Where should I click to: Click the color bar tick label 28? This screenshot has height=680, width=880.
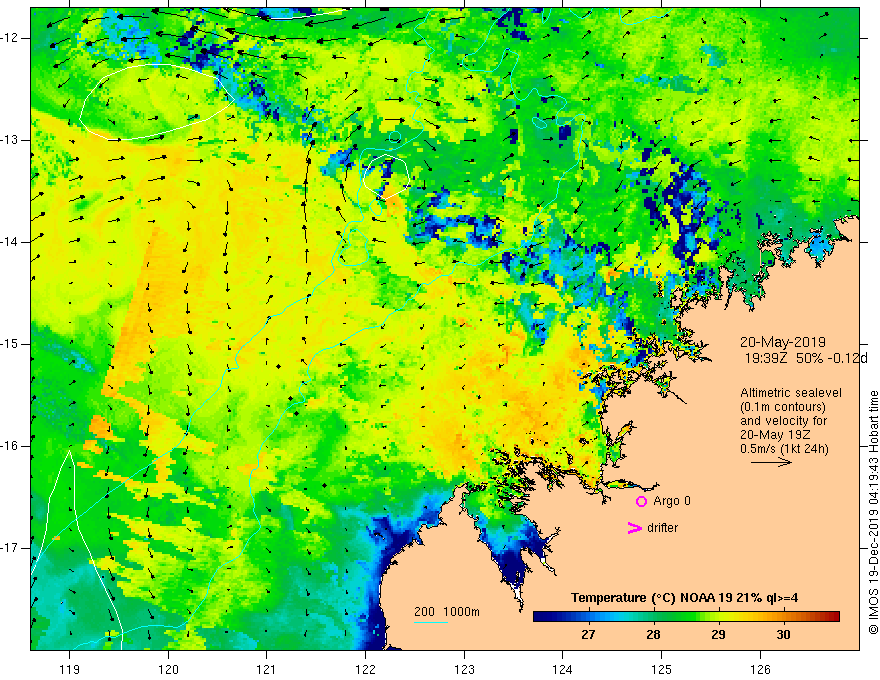coord(653,635)
